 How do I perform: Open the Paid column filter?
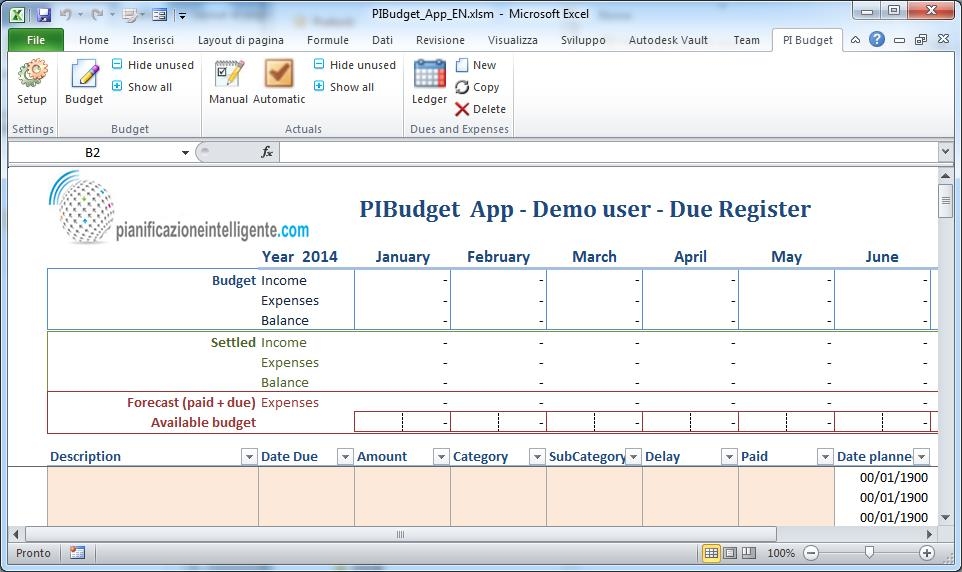(x=825, y=456)
